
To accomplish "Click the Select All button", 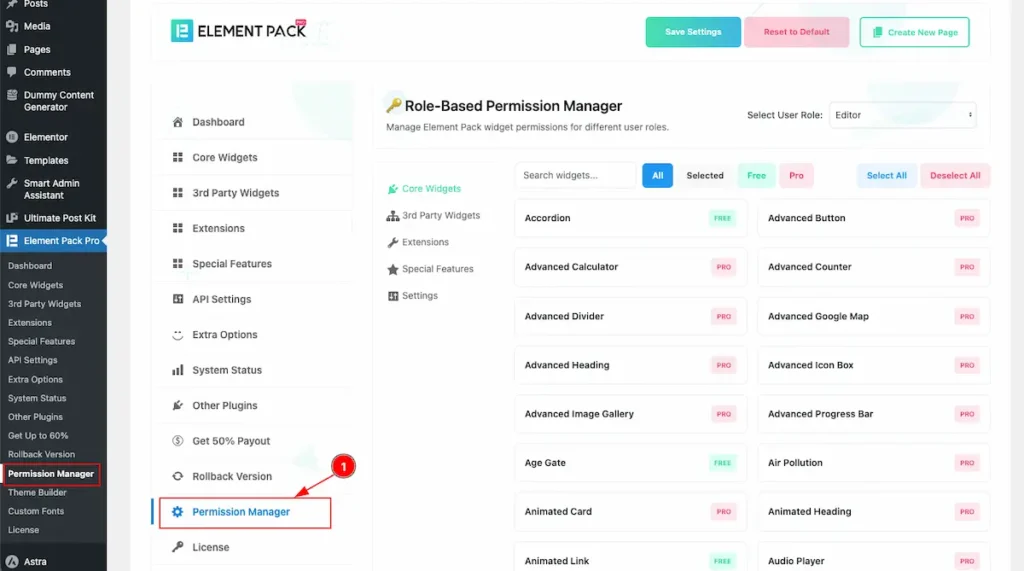I will coord(886,176).
